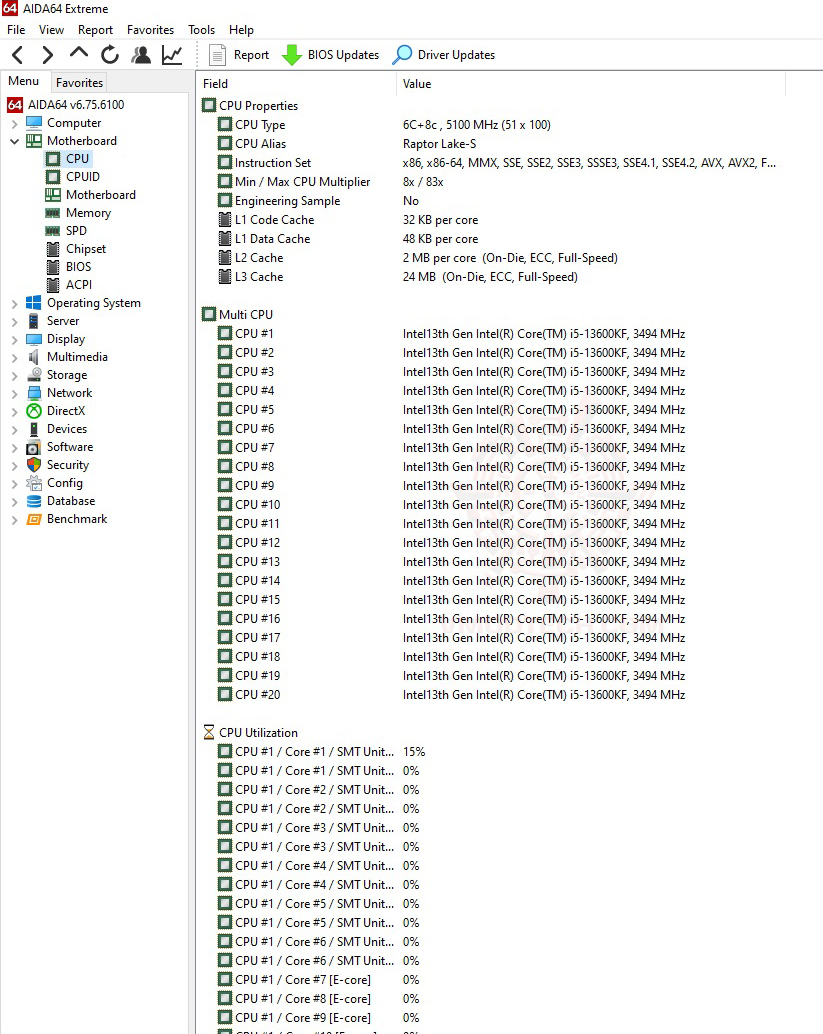Go up one level with Up arrow

click(x=78, y=53)
